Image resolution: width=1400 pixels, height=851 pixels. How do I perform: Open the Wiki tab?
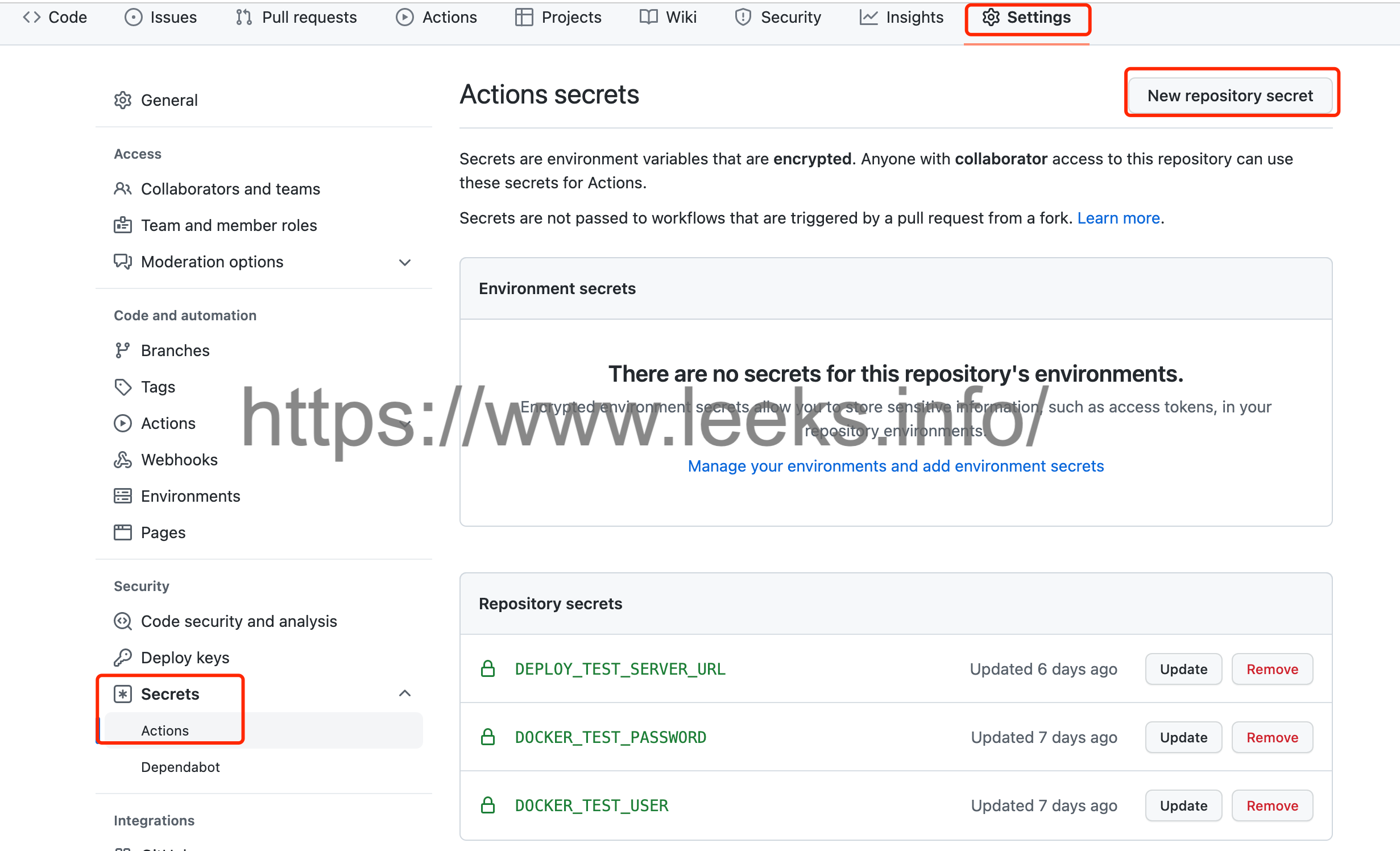(669, 17)
